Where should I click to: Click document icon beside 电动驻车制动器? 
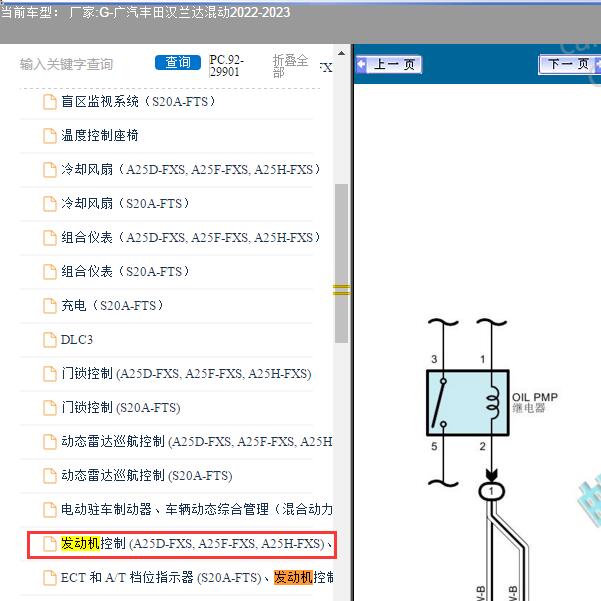click(x=50, y=510)
